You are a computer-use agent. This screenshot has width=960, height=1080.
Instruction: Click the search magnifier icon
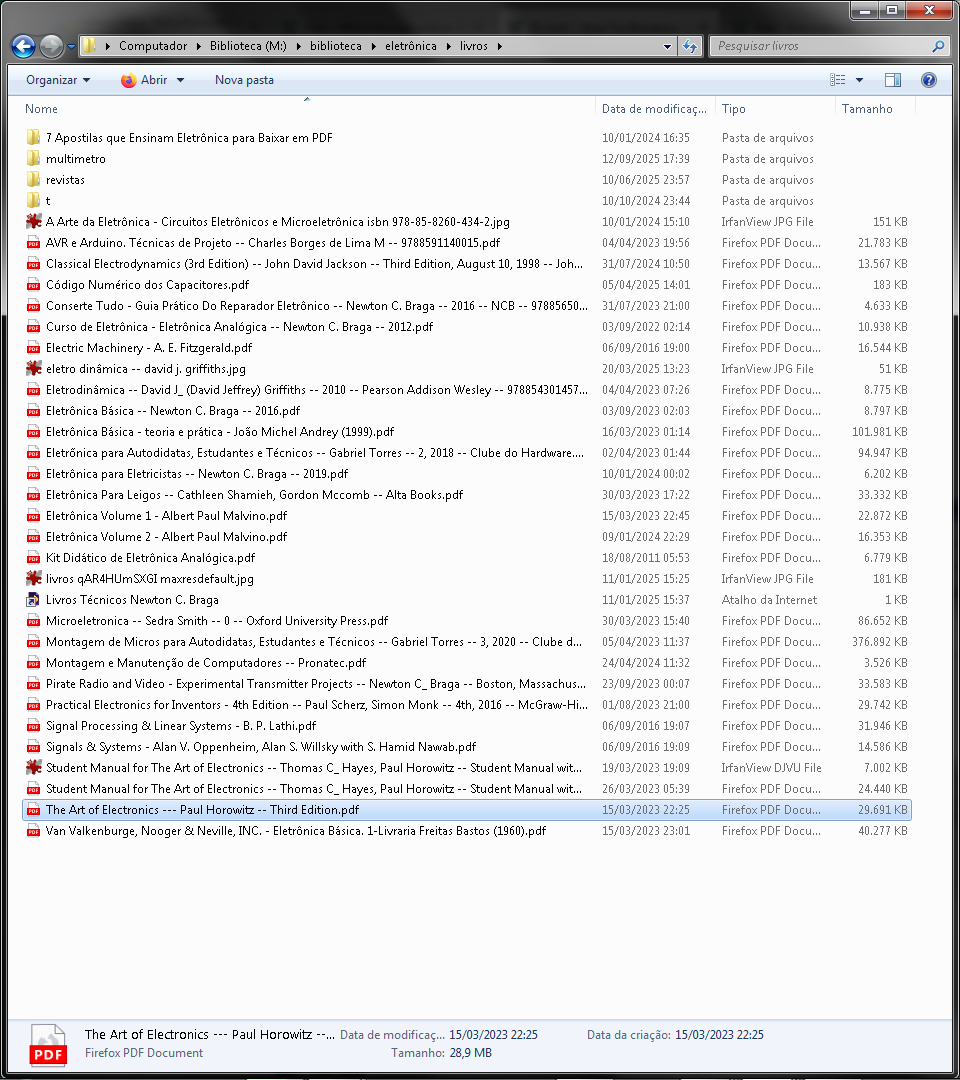coord(938,46)
